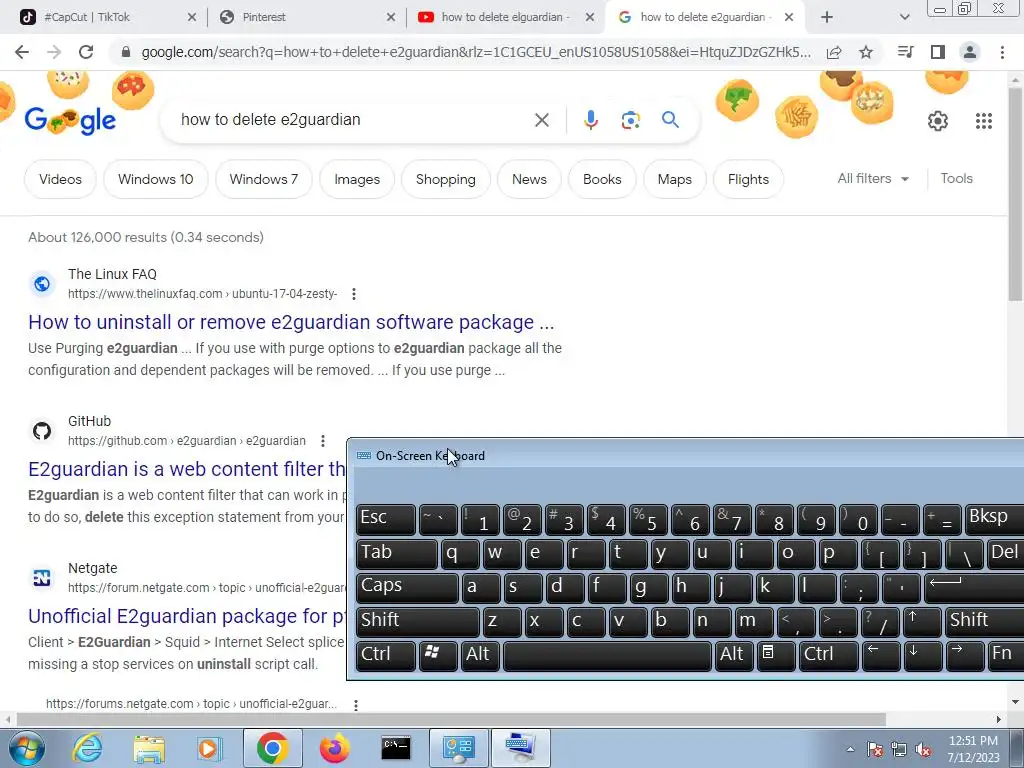Image resolution: width=1024 pixels, height=768 pixels.
Task: Open more options for The Linux FAQ result
Action: [x=354, y=294]
